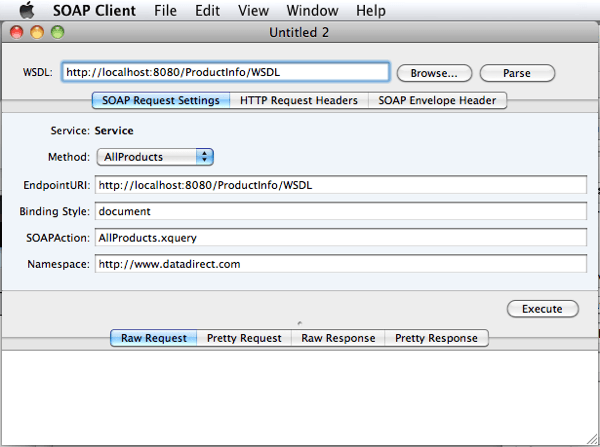
Task: Click the WSDL URL input field
Action: coord(225,72)
